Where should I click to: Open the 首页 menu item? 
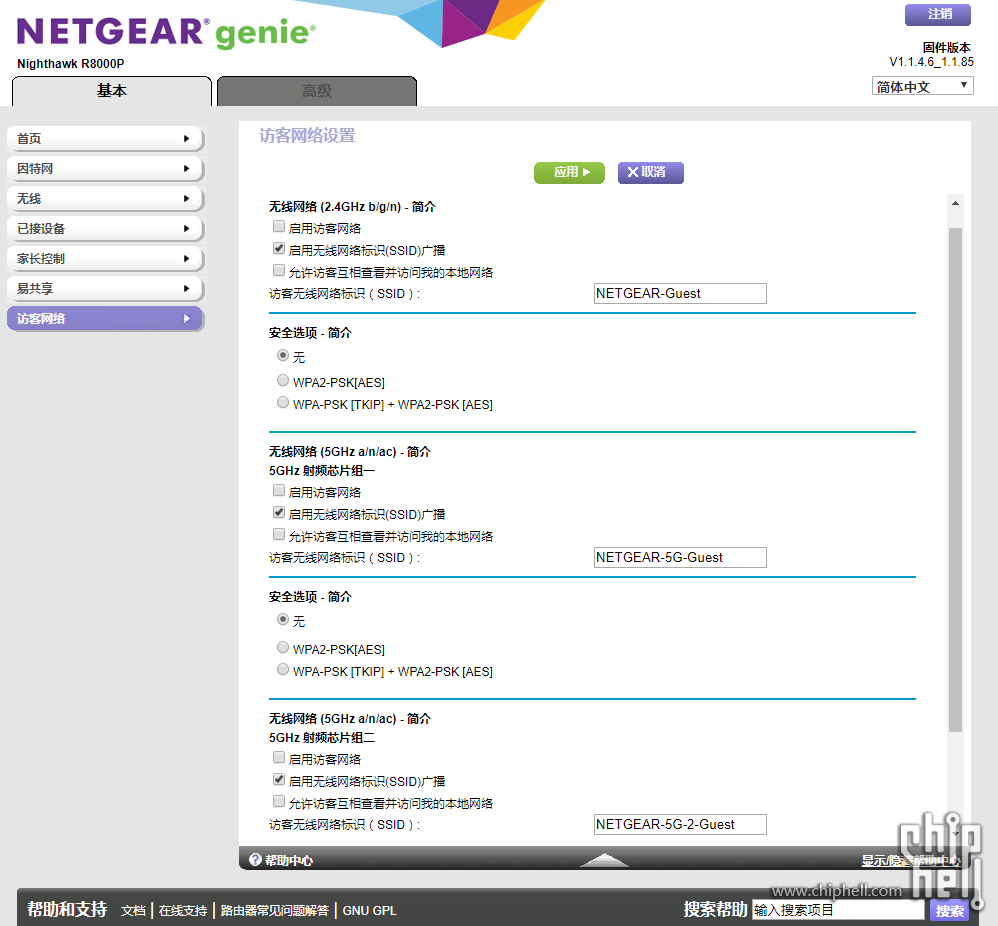coord(105,139)
